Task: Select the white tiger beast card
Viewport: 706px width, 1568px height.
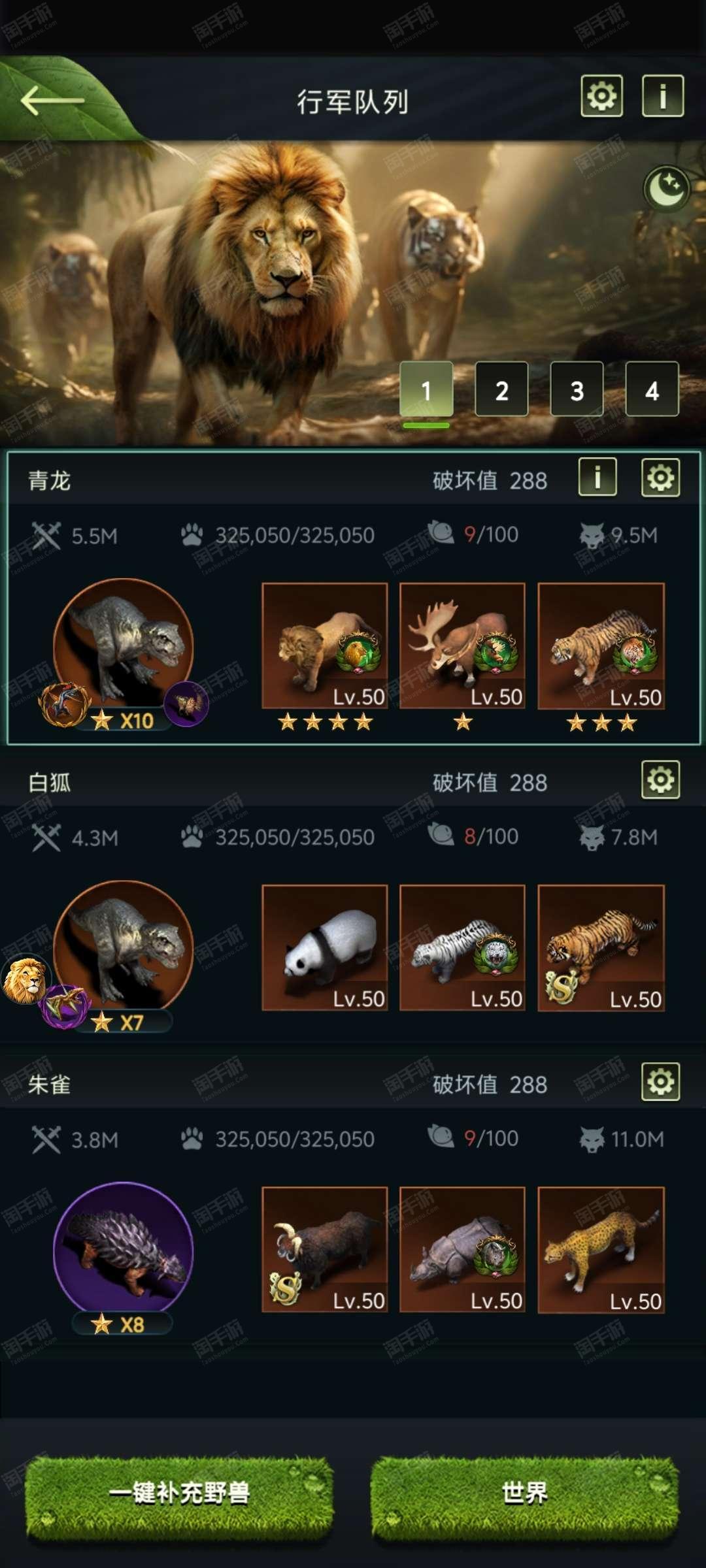Action: pyautogui.click(x=462, y=948)
